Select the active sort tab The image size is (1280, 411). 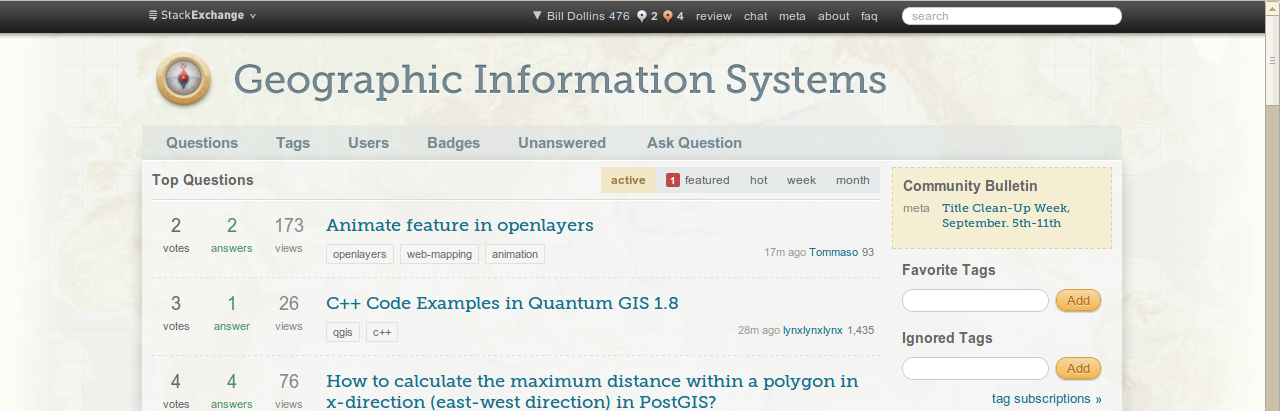[x=628, y=180]
